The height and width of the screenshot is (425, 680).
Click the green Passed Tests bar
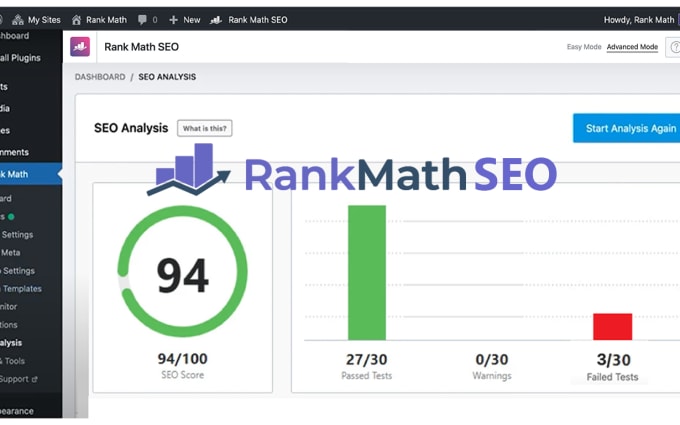point(367,273)
